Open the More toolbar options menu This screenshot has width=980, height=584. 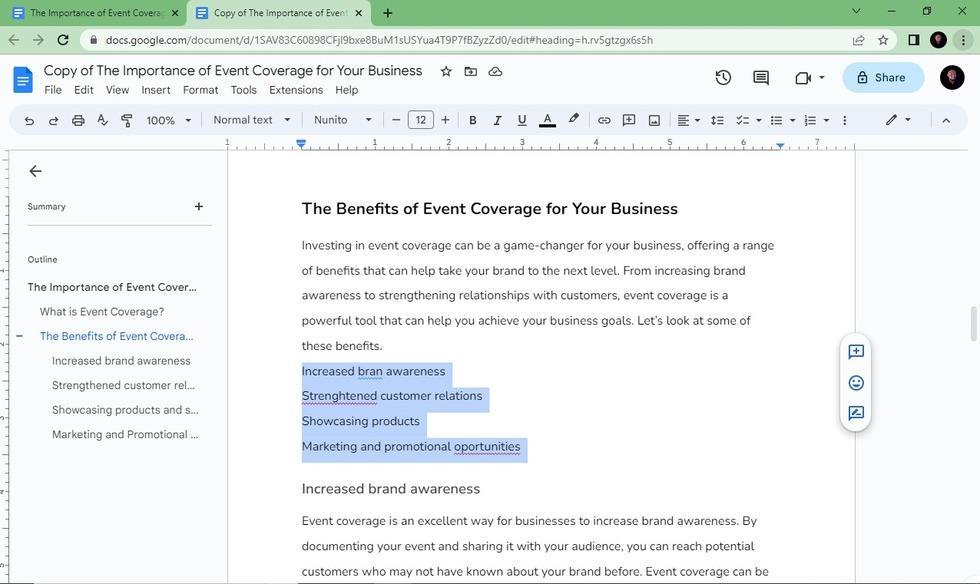click(844, 120)
